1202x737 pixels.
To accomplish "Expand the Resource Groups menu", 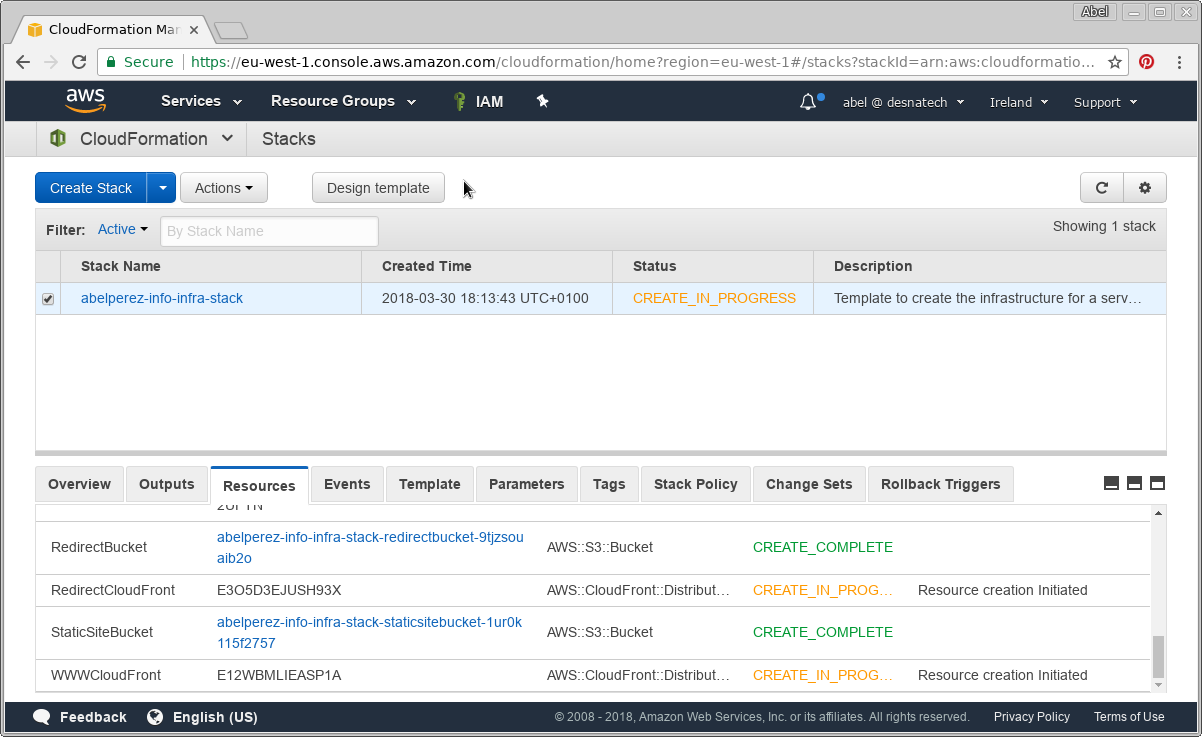I will tap(341, 101).
